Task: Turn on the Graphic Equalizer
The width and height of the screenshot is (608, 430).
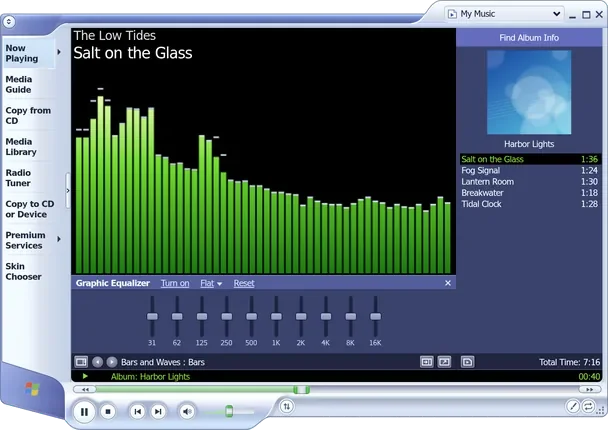Action: (x=175, y=283)
